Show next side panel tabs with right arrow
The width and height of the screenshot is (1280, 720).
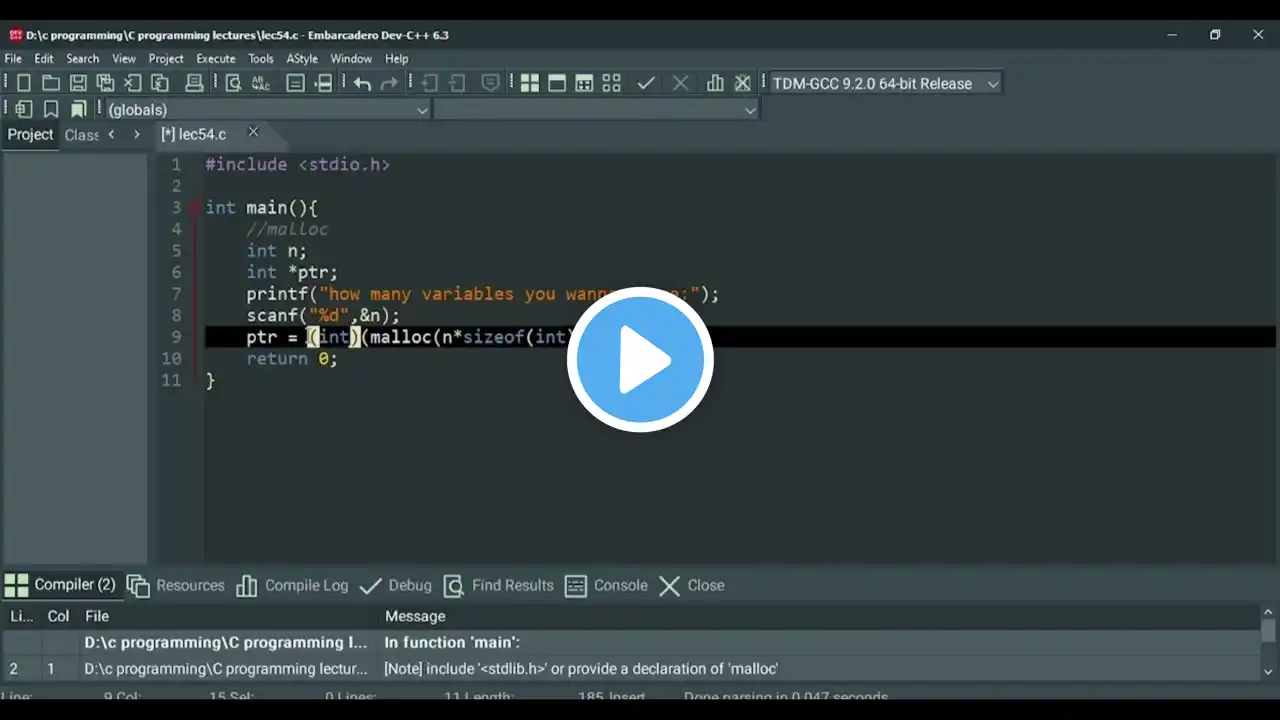coord(136,134)
